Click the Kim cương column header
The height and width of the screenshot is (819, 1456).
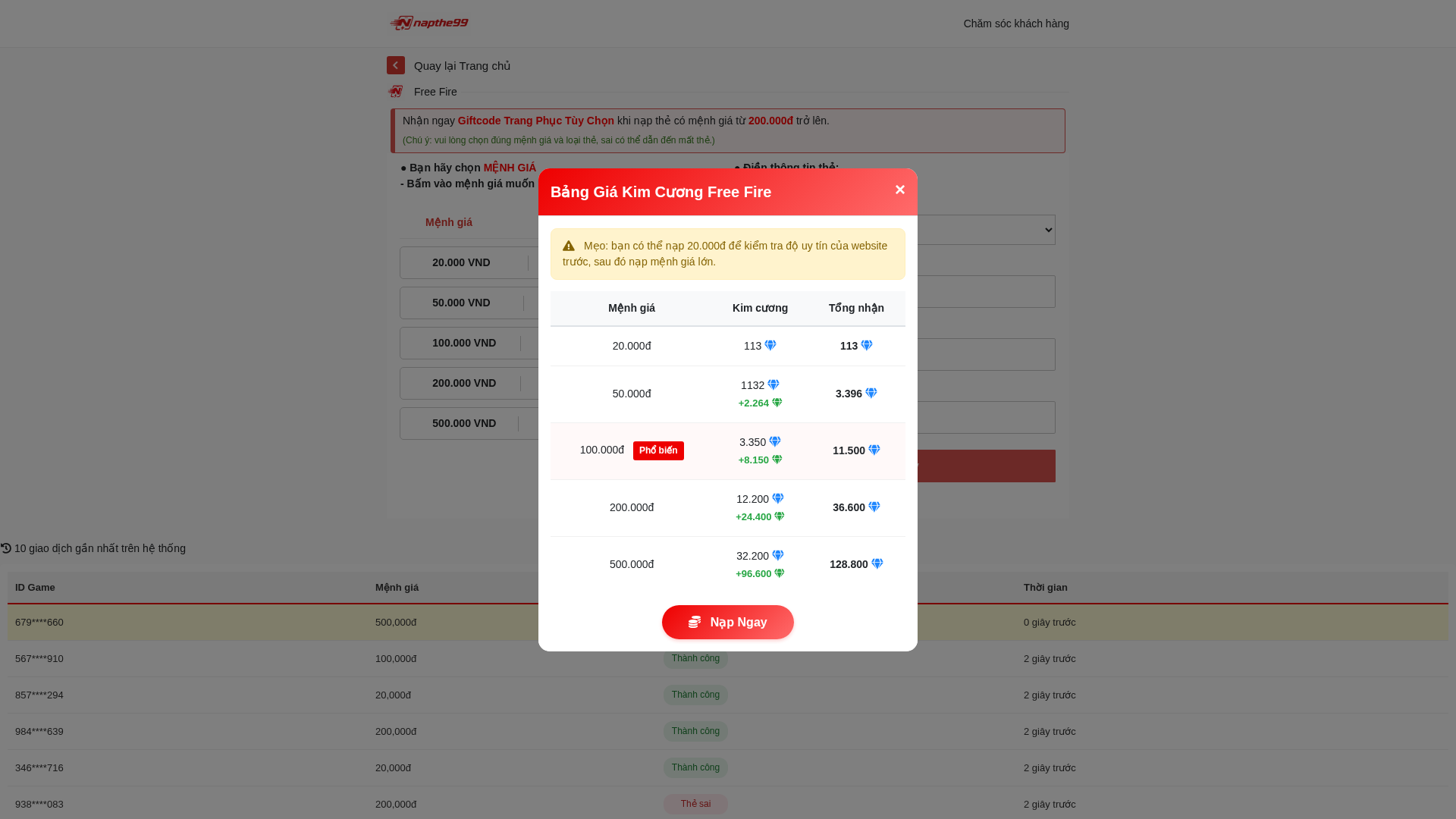(760, 308)
